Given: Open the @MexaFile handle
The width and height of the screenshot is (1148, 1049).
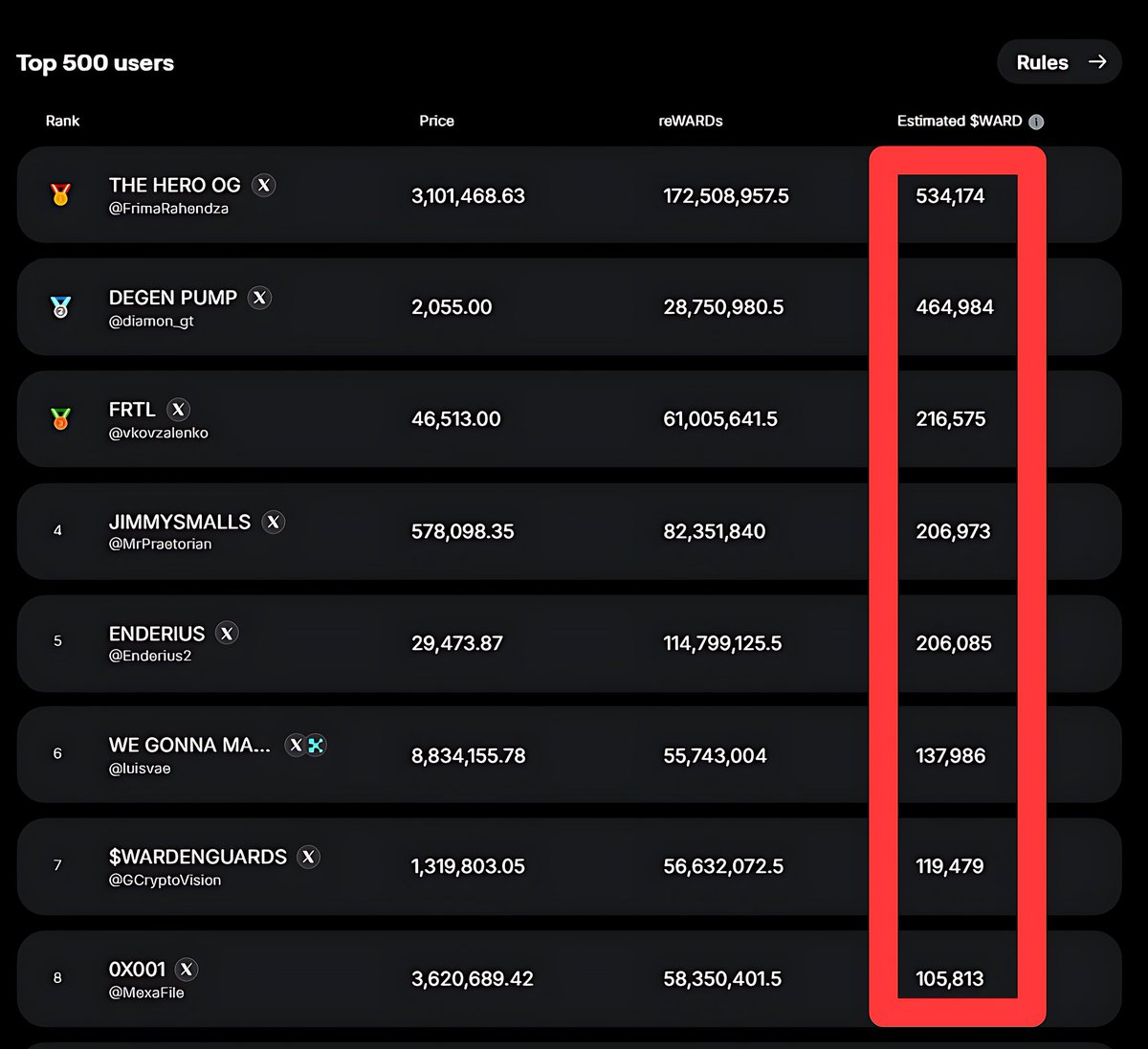Looking at the screenshot, I should (x=146, y=993).
